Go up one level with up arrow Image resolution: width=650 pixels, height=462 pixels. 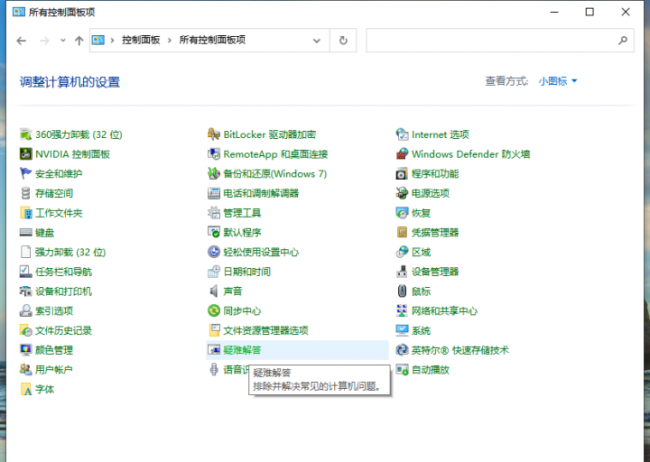coord(79,40)
